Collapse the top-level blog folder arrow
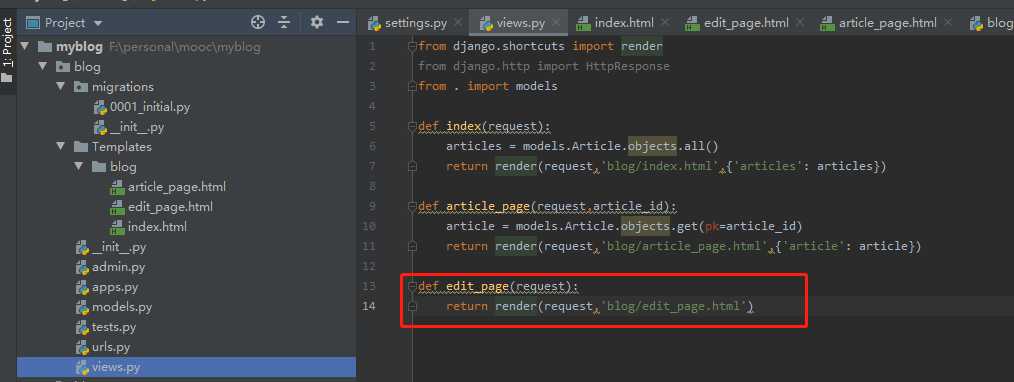The width and height of the screenshot is (1014, 382). tap(43, 67)
